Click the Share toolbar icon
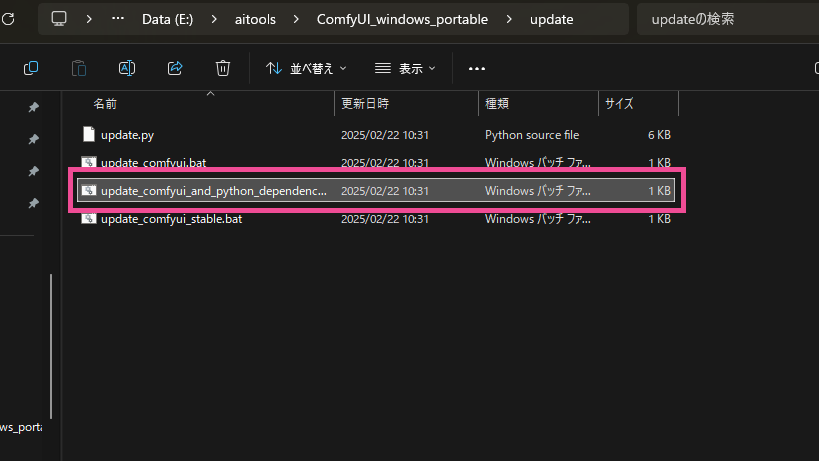819x461 pixels. 175,68
